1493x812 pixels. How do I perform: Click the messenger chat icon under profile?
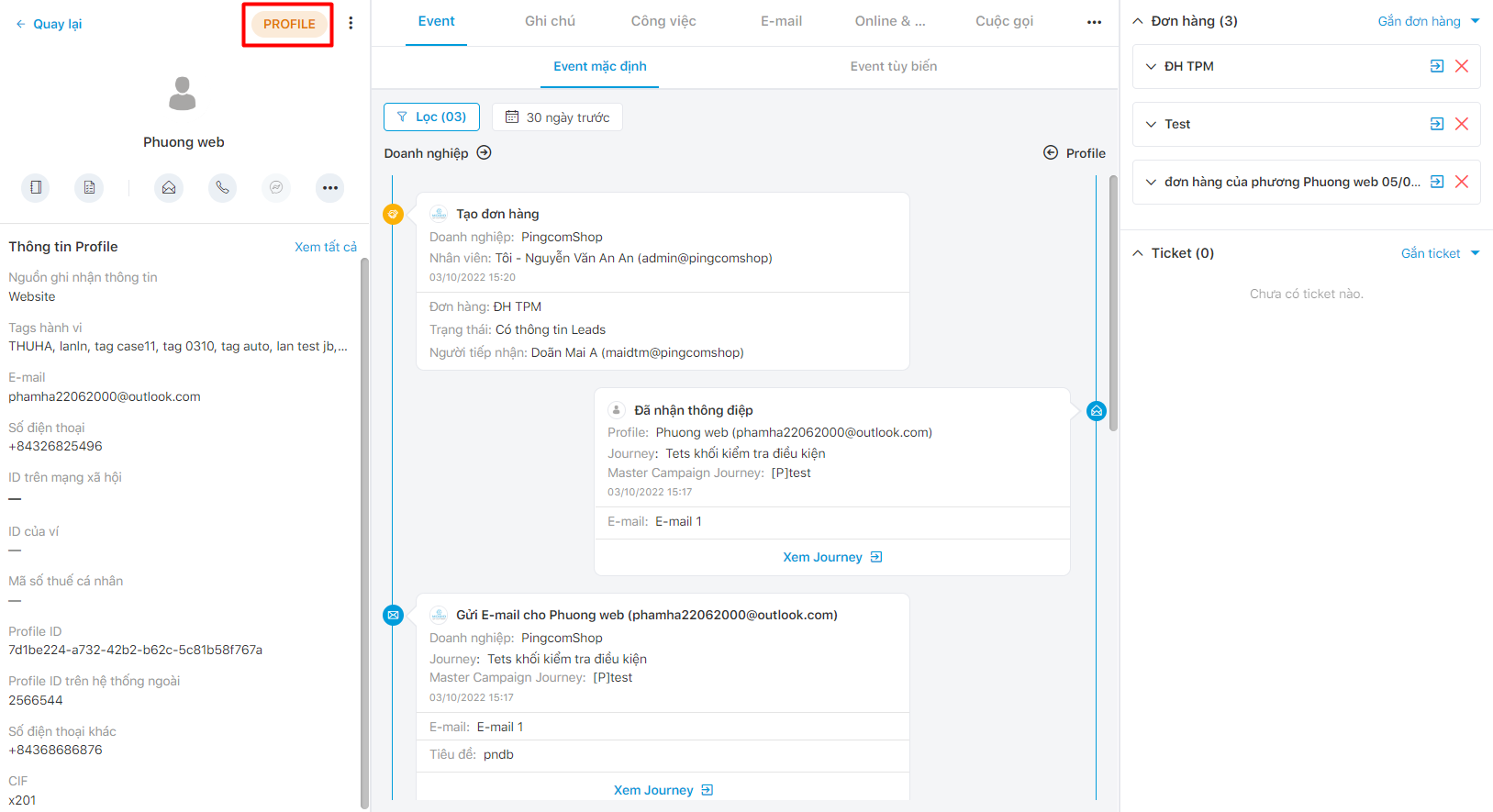pyautogui.click(x=276, y=187)
